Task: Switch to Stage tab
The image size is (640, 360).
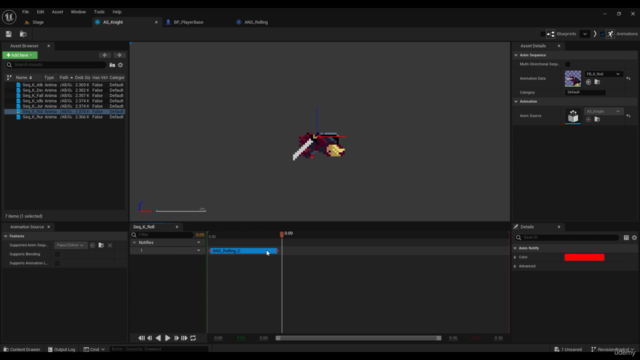Action: (38, 22)
